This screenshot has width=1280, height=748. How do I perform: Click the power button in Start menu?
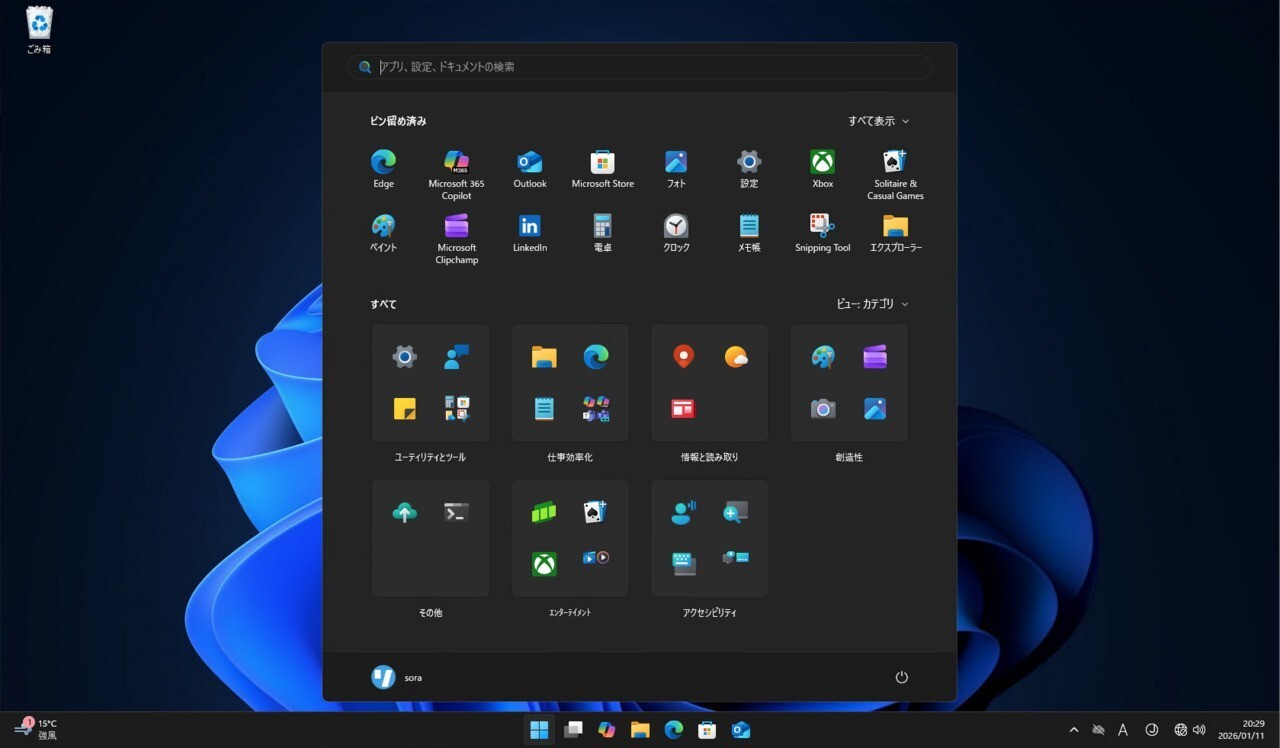click(x=901, y=677)
